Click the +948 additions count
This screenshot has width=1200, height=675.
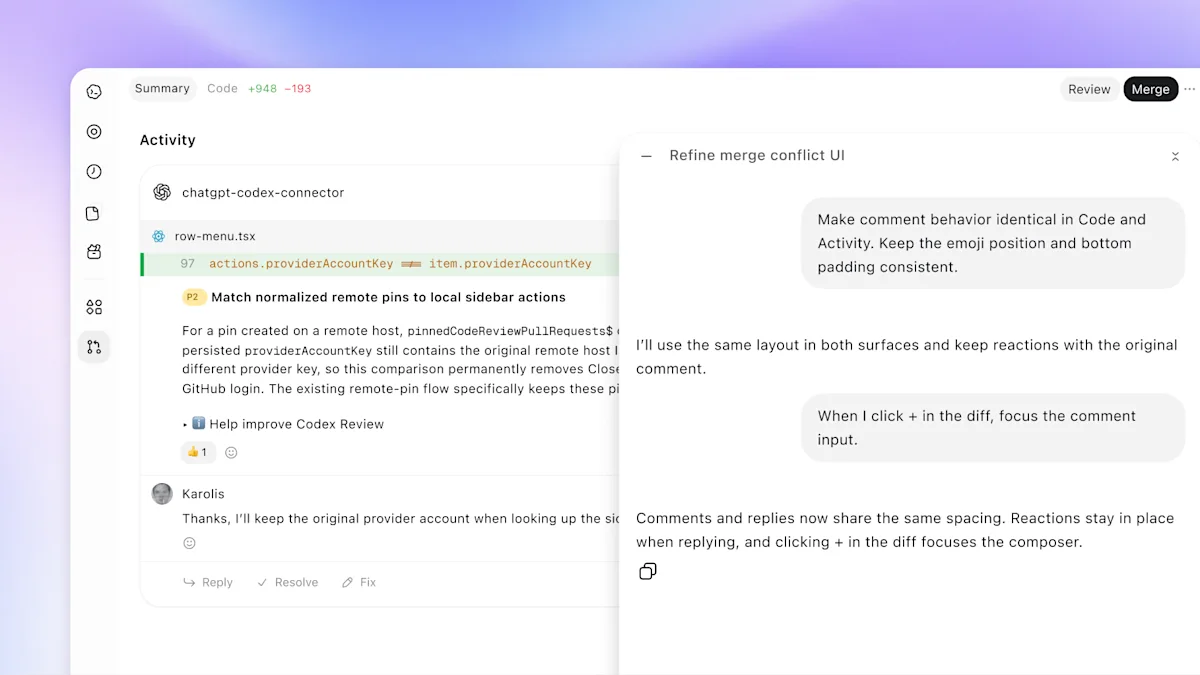(x=262, y=88)
